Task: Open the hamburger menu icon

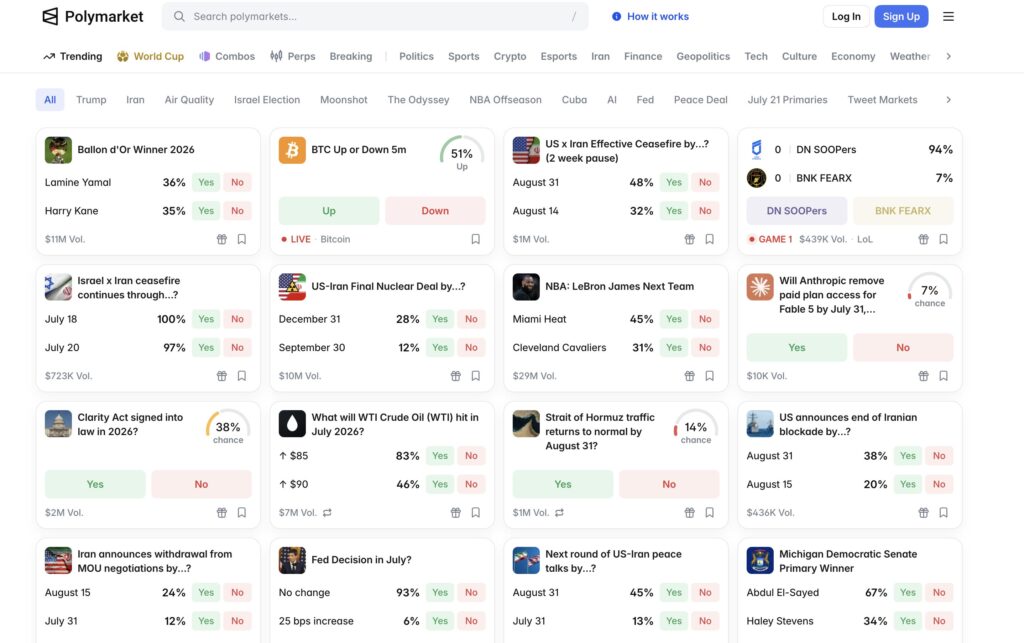Action: tap(948, 16)
